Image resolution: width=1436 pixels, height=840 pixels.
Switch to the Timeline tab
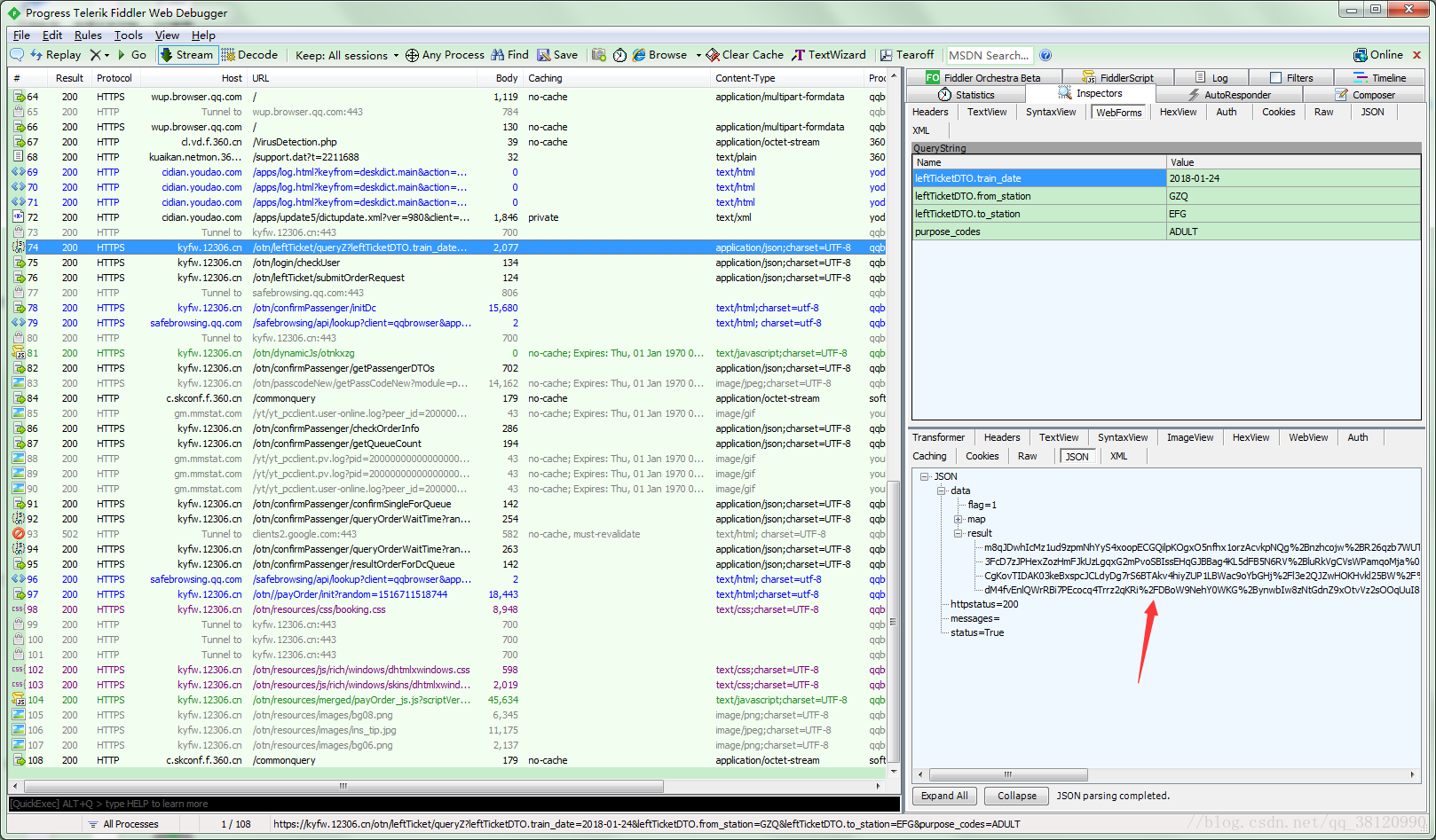tap(1379, 78)
